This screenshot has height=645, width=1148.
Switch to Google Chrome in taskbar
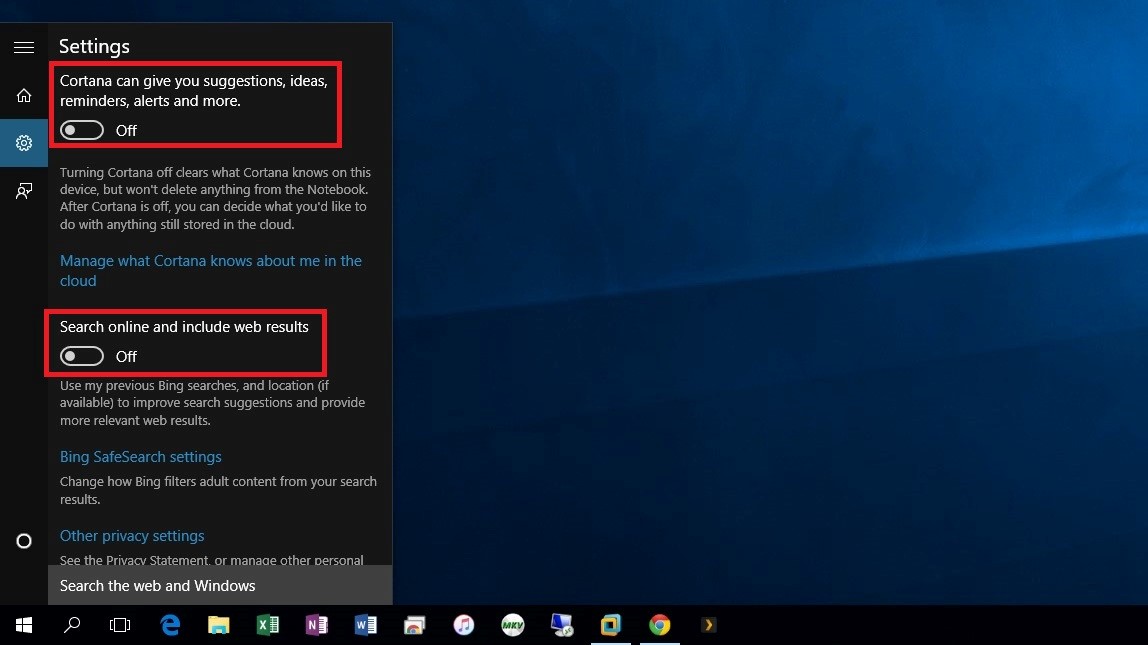[660, 625]
